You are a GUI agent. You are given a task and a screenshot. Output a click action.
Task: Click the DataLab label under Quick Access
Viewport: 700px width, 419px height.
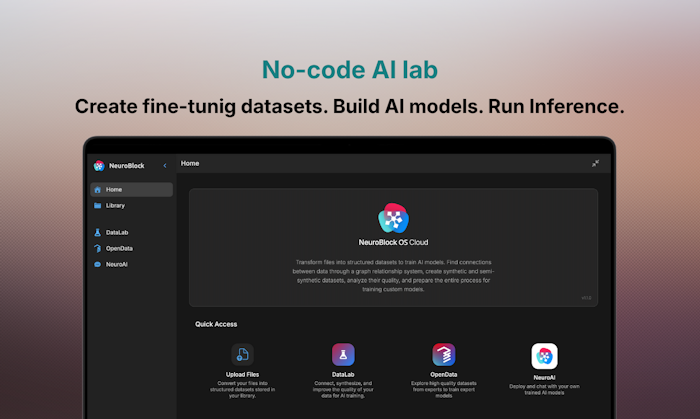tap(343, 375)
